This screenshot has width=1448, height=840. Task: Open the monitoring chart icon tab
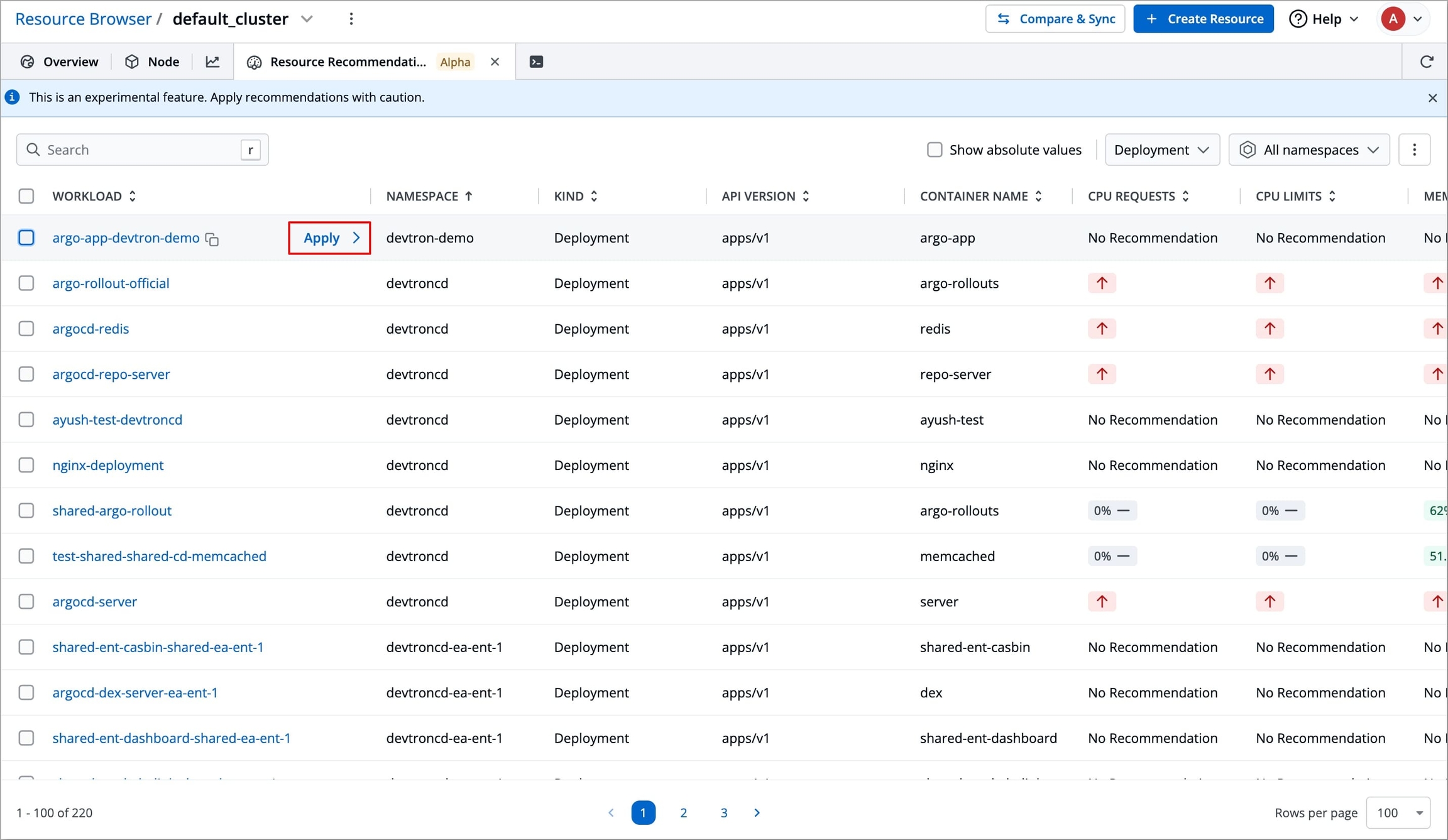coord(212,62)
